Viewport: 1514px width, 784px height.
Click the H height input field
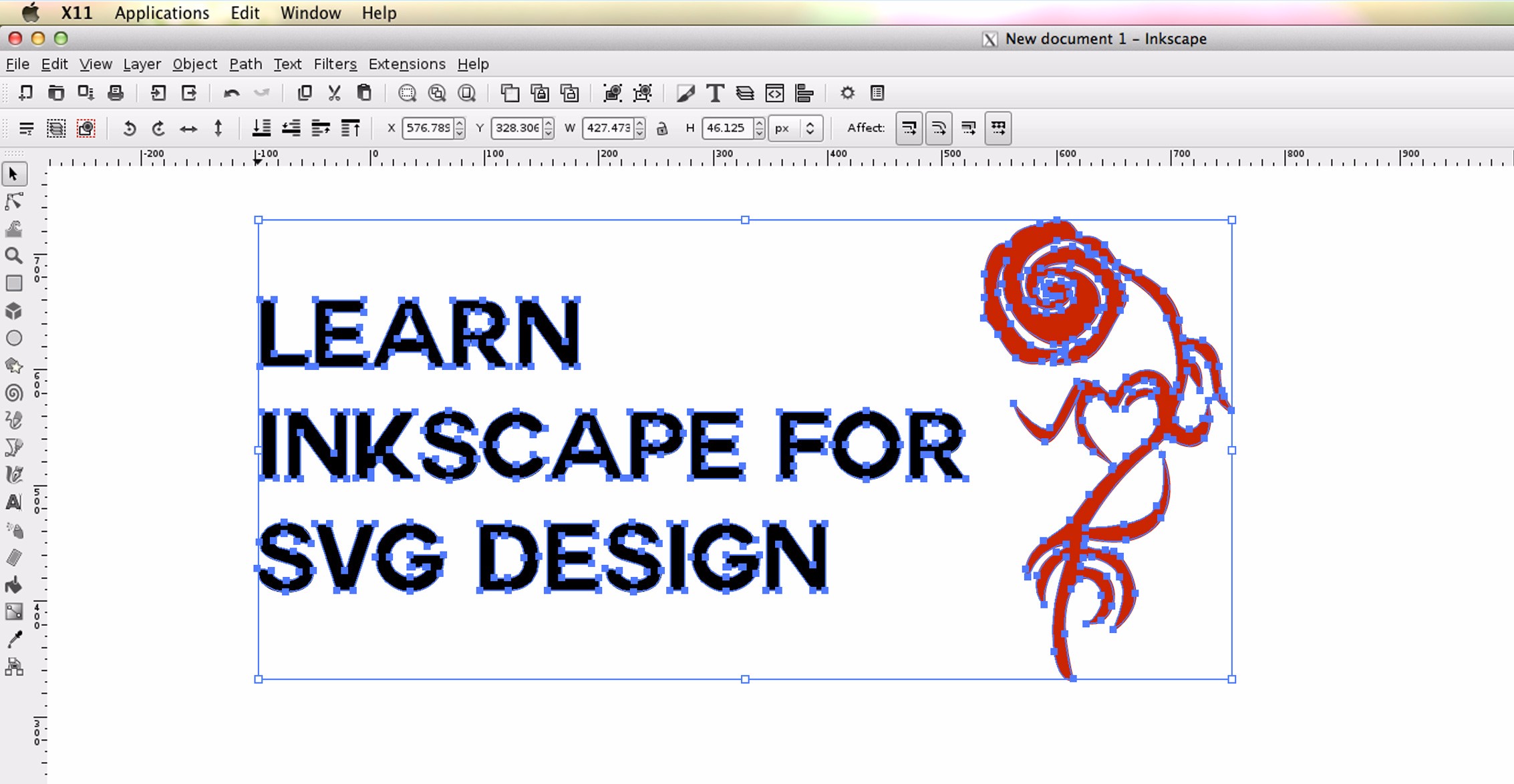pos(728,128)
